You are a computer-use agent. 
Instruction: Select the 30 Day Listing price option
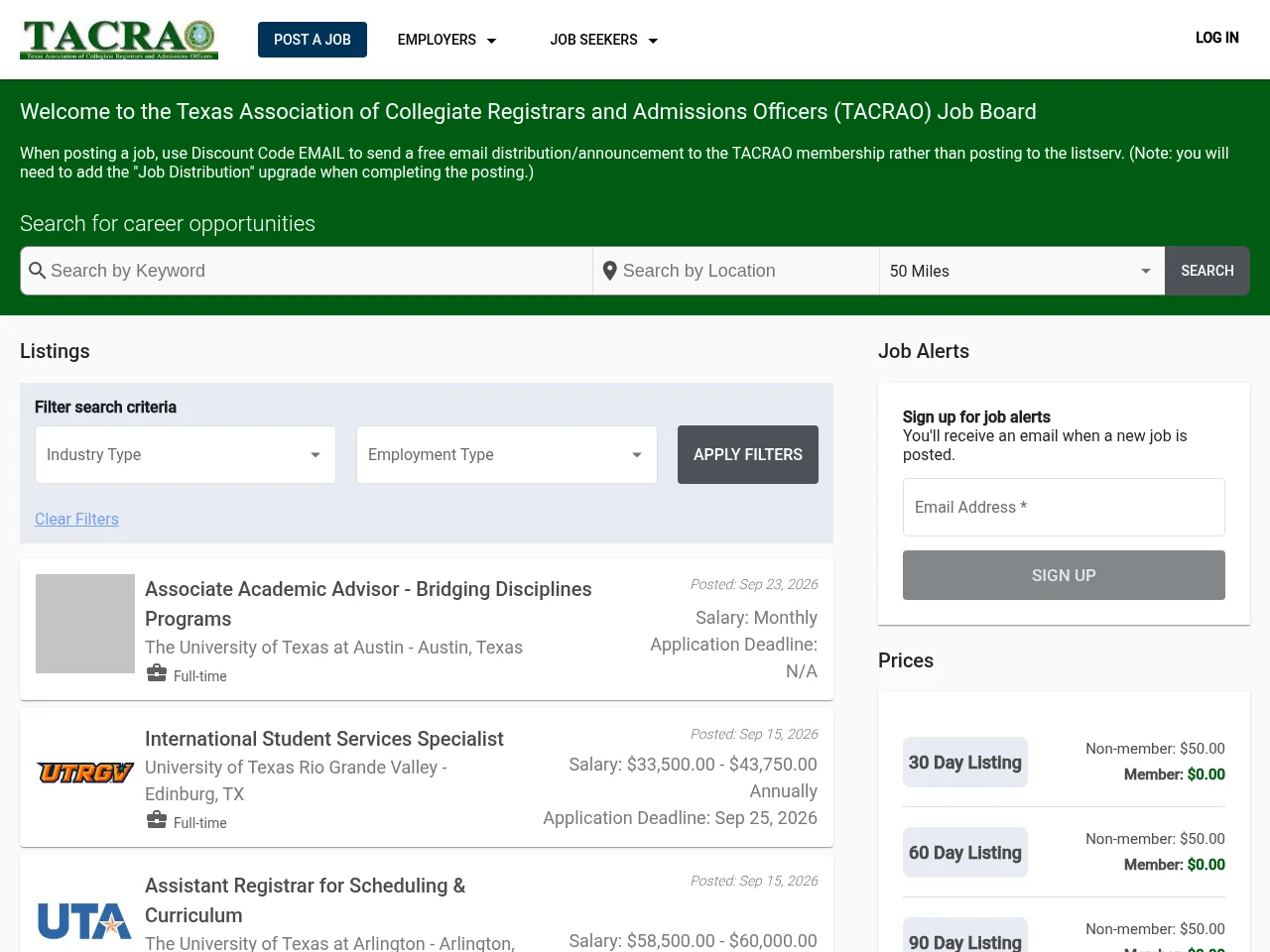(965, 763)
